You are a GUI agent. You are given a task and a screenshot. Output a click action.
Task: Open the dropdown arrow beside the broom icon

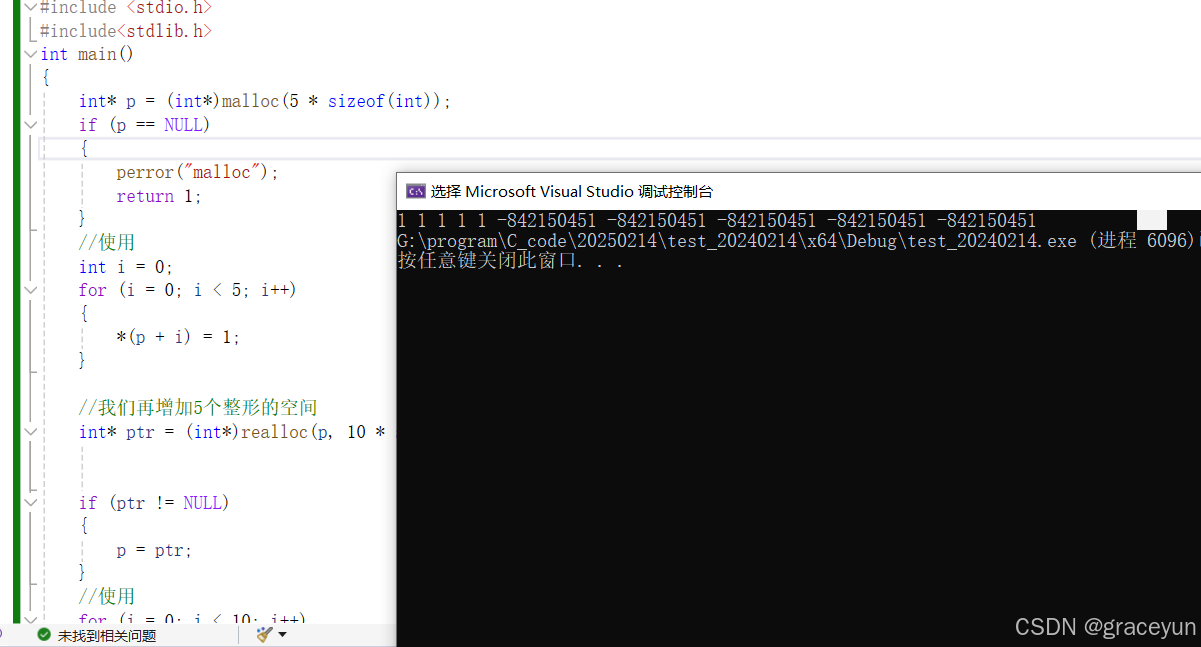tap(282, 635)
